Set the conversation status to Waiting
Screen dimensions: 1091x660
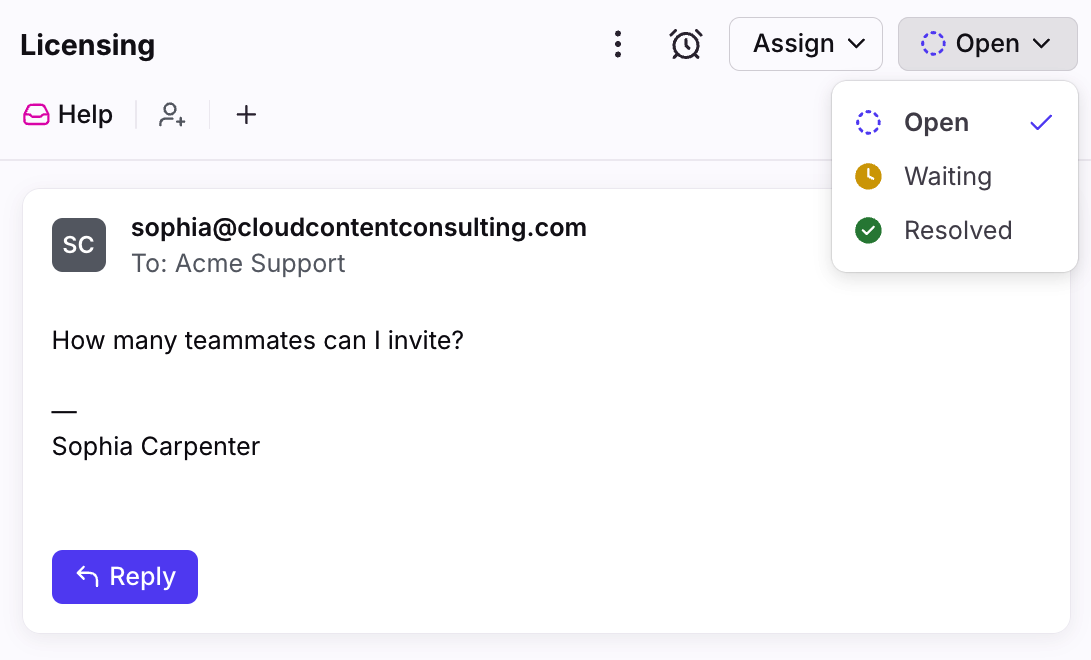click(948, 177)
